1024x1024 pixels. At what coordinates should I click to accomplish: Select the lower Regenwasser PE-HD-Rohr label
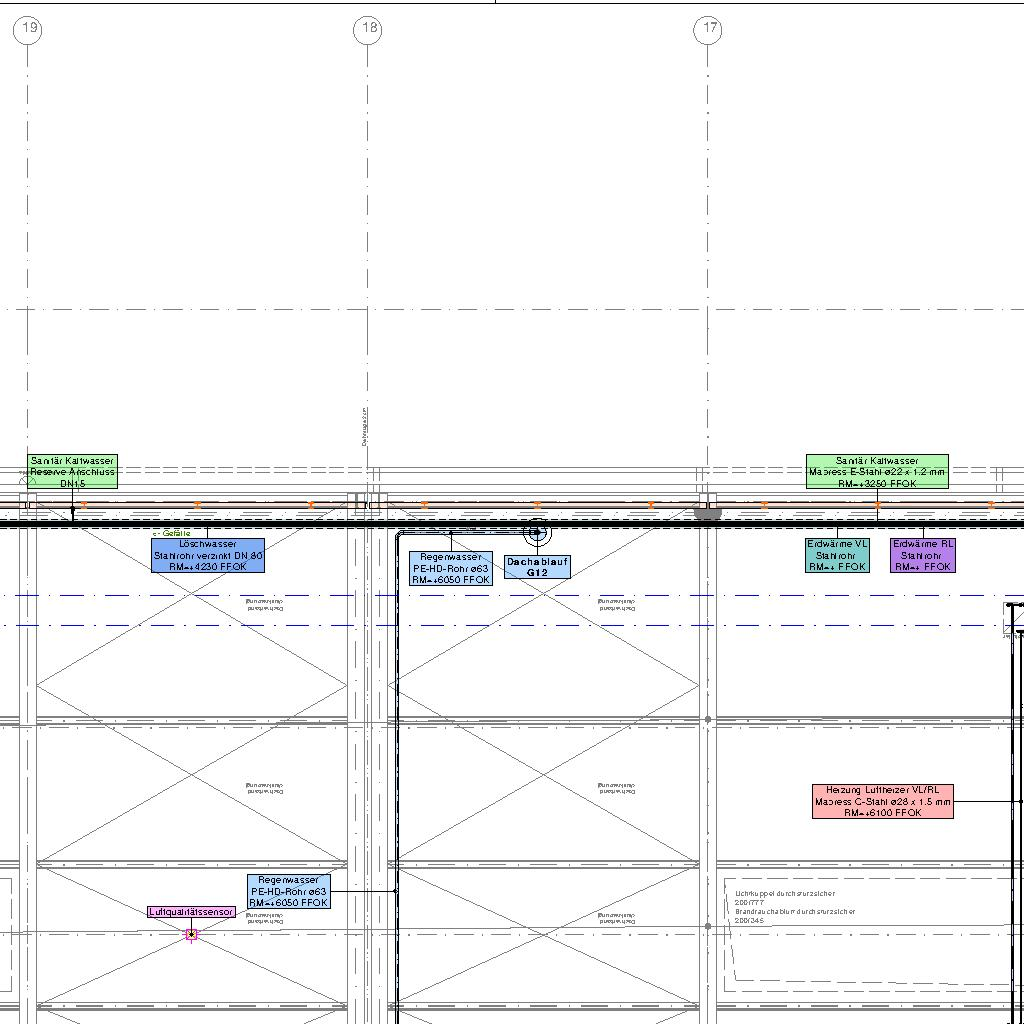[x=288, y=891]
